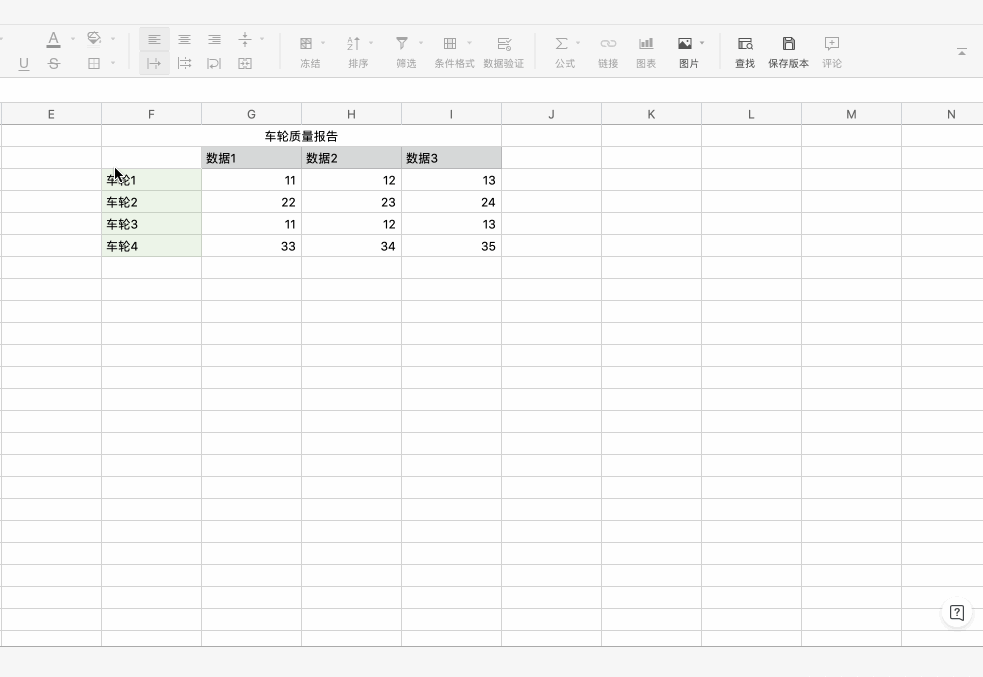Click the 冻结 freeze panes icon

[306, 43]
